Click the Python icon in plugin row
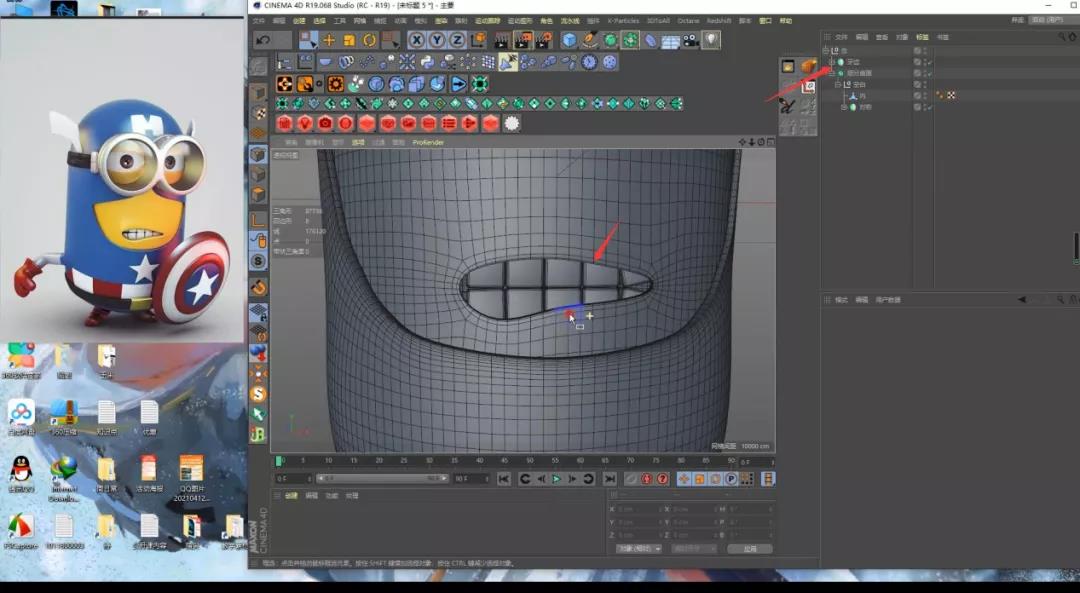 pyautogui.click(x=427, y=62)
